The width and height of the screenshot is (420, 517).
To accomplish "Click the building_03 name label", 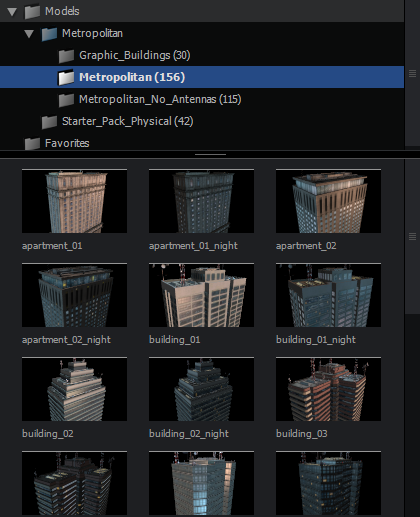I will (x=302, y=434).
